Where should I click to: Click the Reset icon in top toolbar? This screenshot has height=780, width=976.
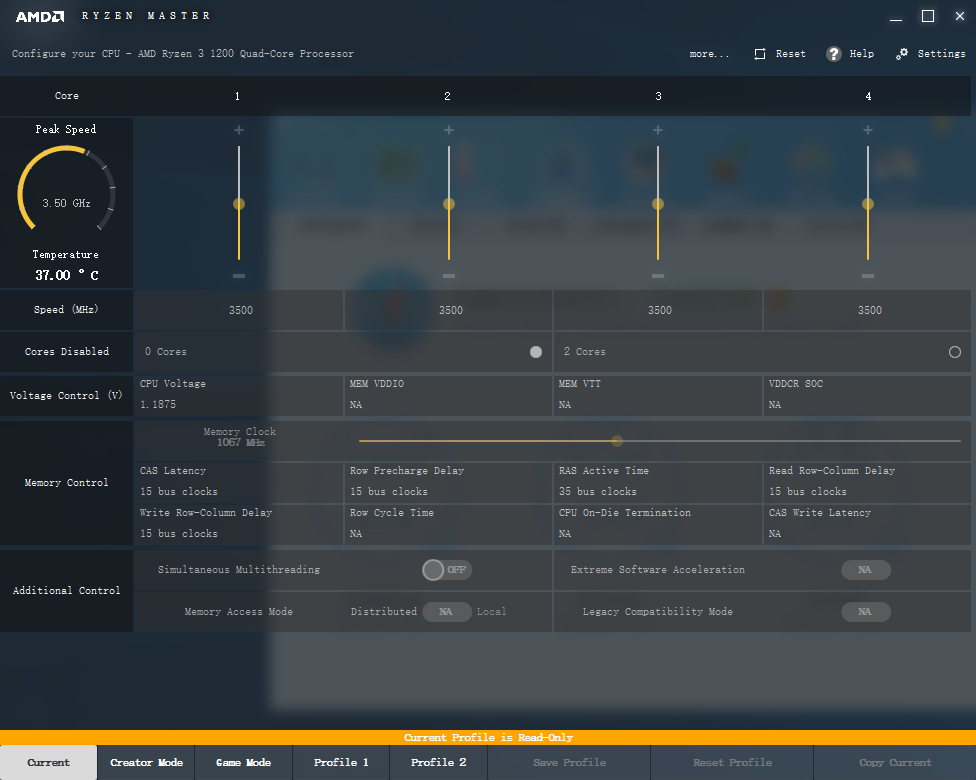pos(760,54)
